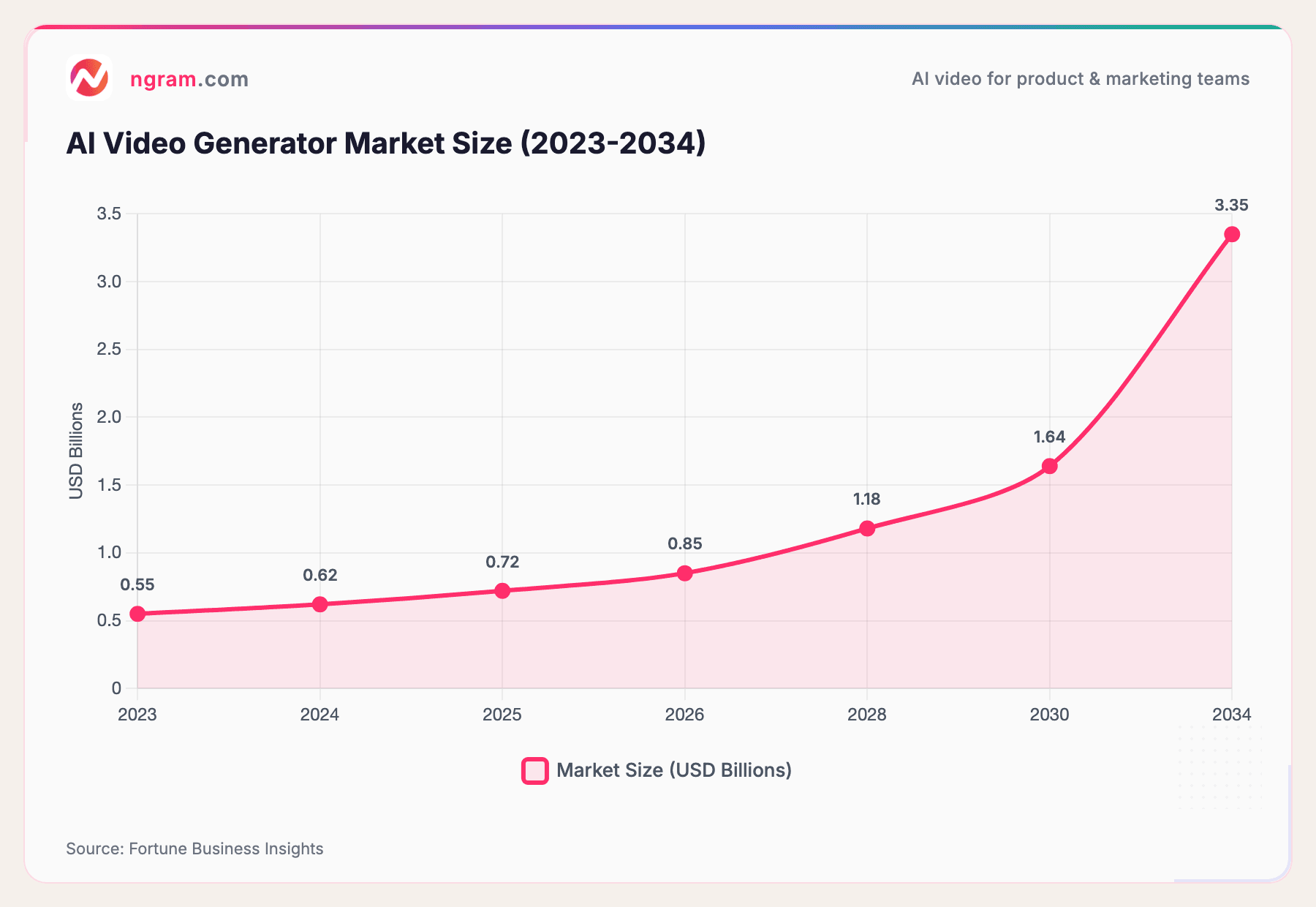Click the USD Billions axis title
The image size is (1316, 907).
75,449
